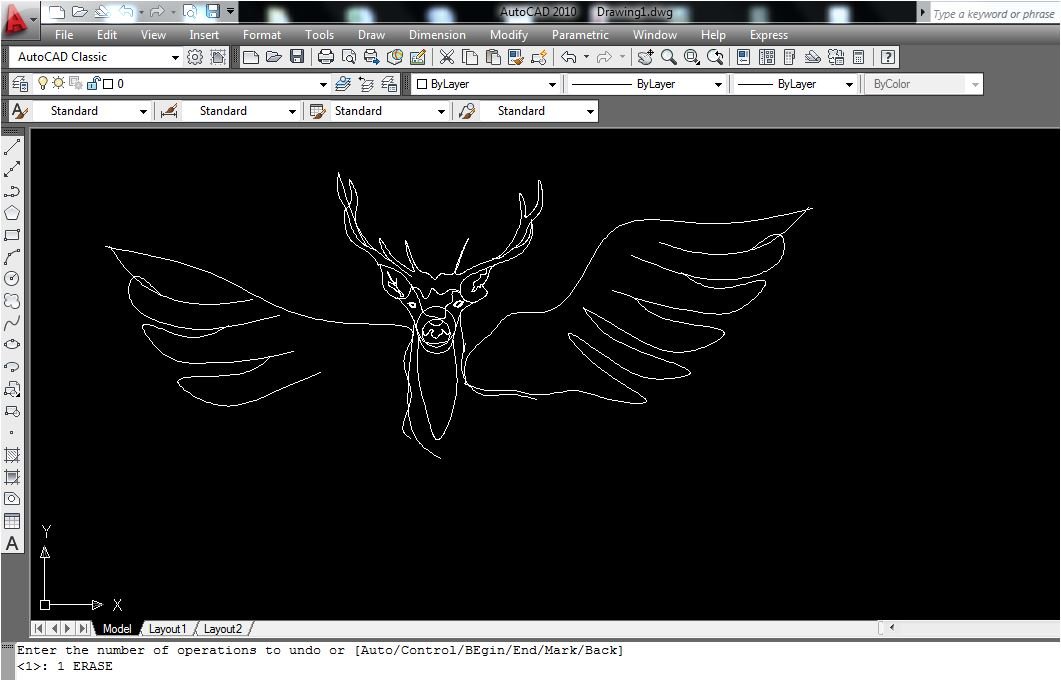
Task: Toggle layer 0 viewport freeze icon
Action: coord(76,83)
